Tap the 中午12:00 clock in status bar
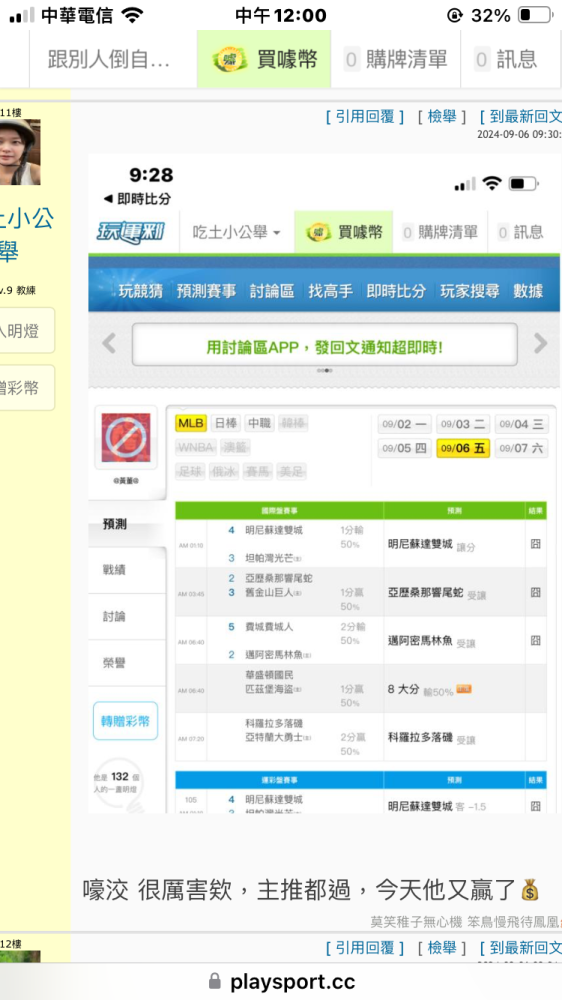 click(x=281, y=15)
